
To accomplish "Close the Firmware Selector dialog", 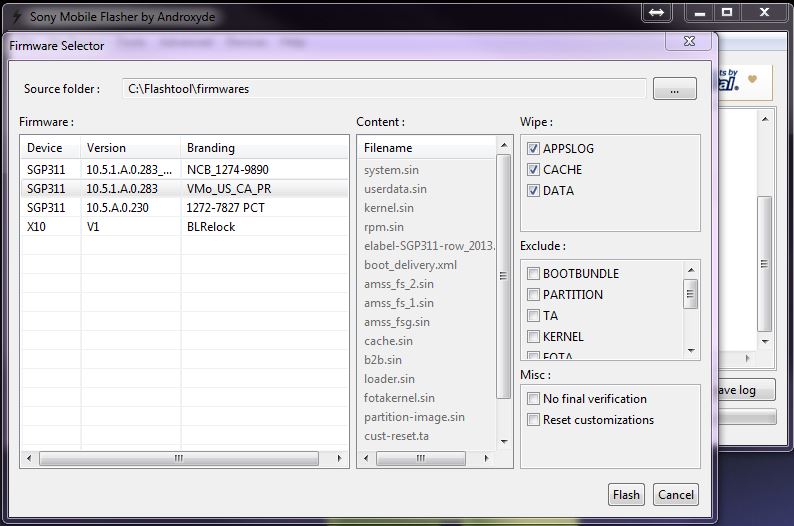I will click(689, 41).
